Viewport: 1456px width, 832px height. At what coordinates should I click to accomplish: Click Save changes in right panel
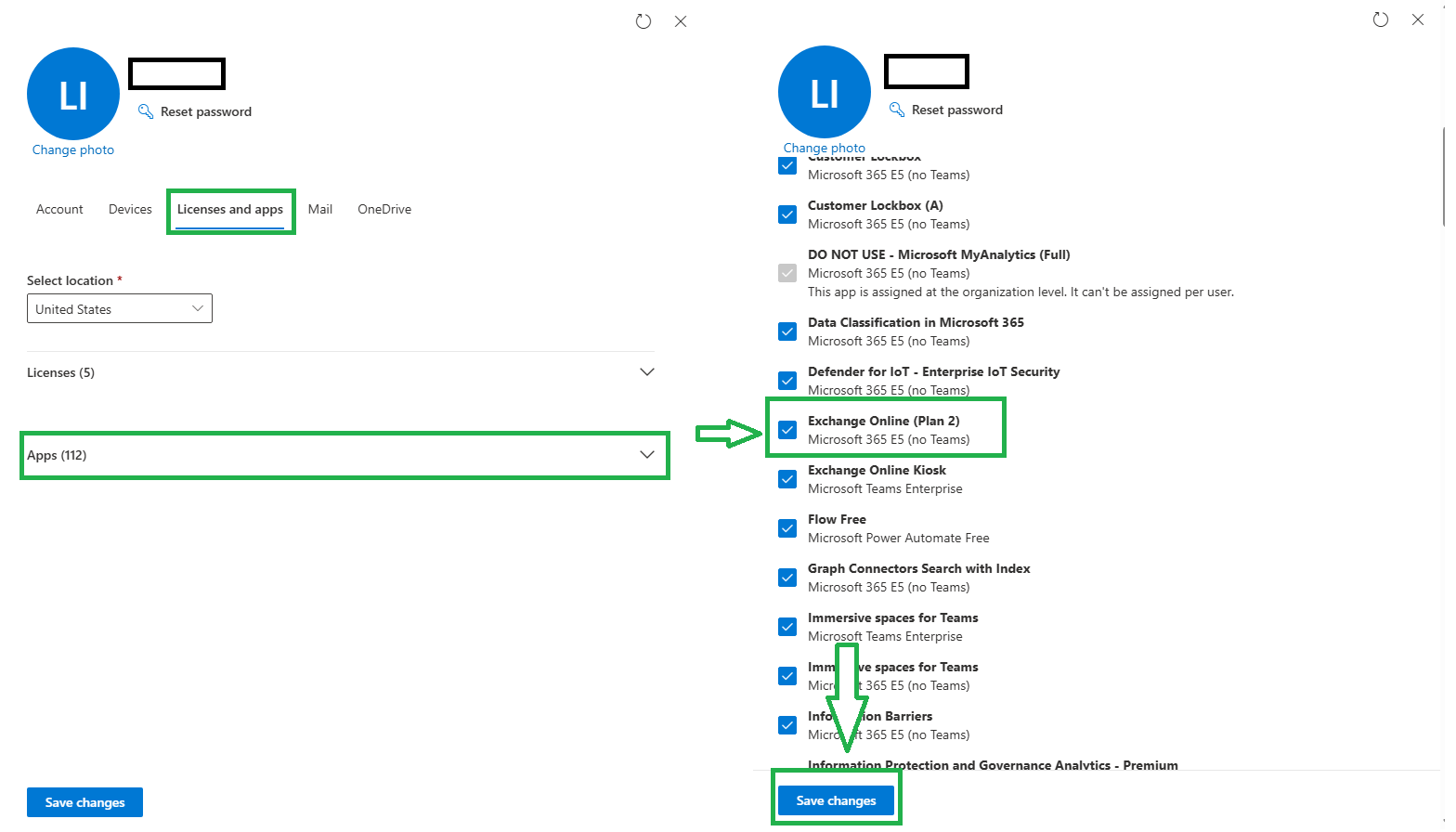tap(836, 800)
